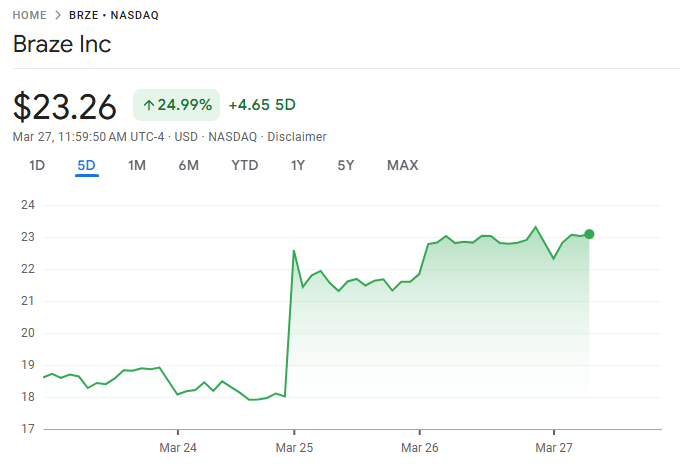View the 1Y chart range

tap(298, 165)
